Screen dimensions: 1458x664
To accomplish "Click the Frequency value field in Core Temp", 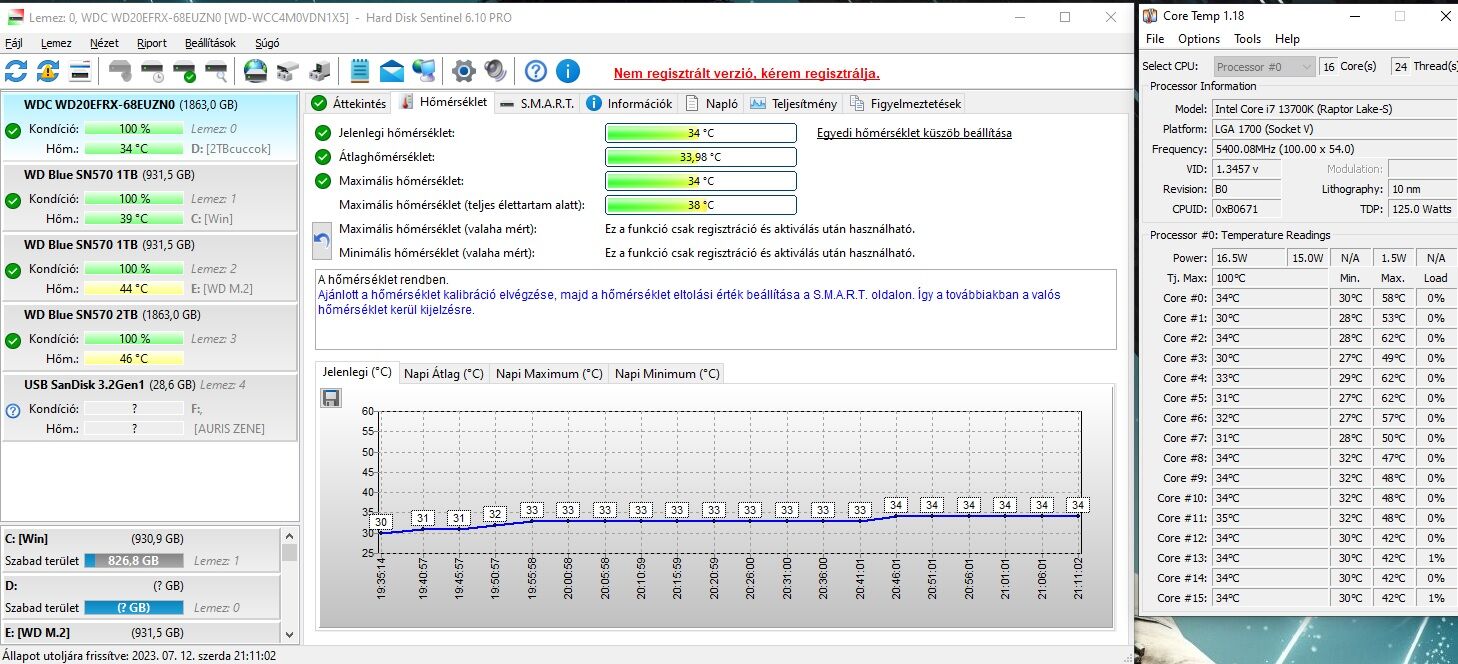I will (1333, 148).
